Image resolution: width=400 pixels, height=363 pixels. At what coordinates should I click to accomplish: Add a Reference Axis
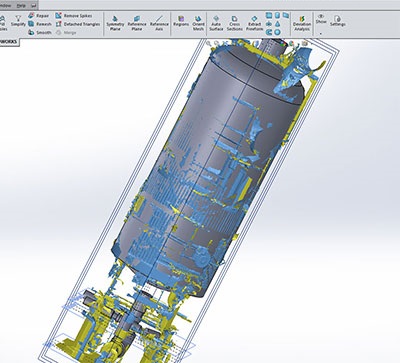pos(159,23)
